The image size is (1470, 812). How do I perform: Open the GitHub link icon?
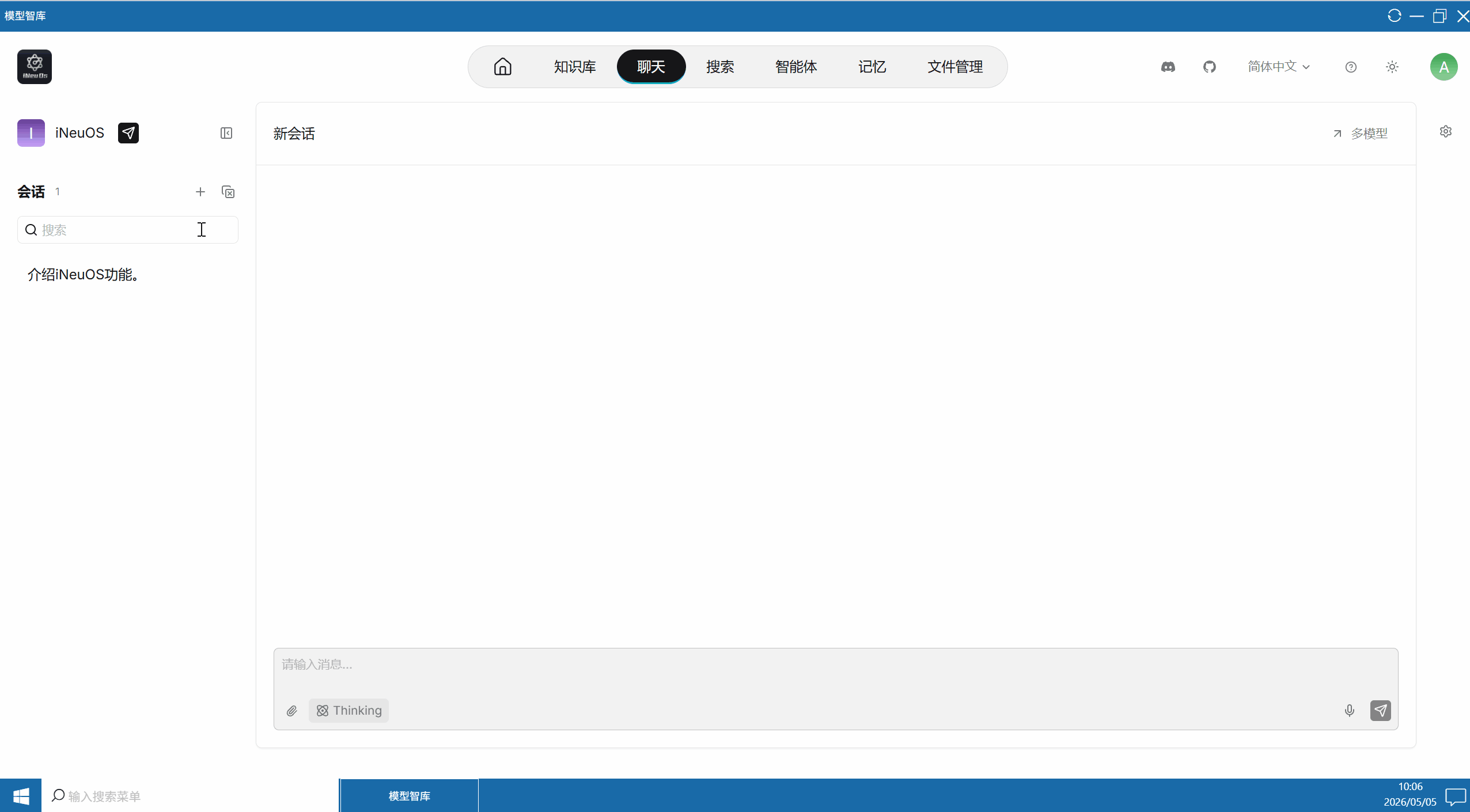[1209, 67]
